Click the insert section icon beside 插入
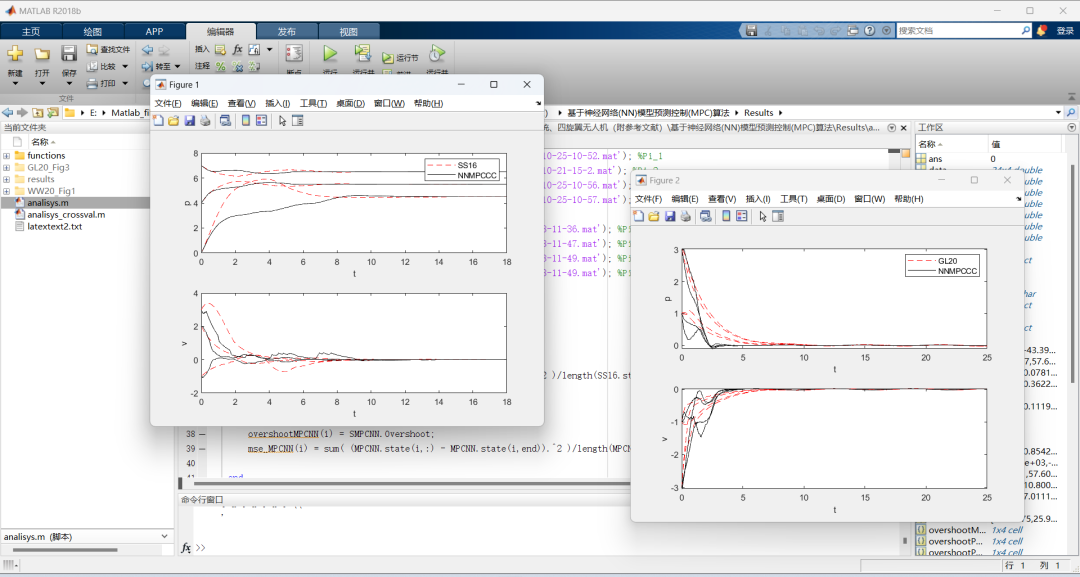This screenshot has width=1080, height=577. coord(220,50)
